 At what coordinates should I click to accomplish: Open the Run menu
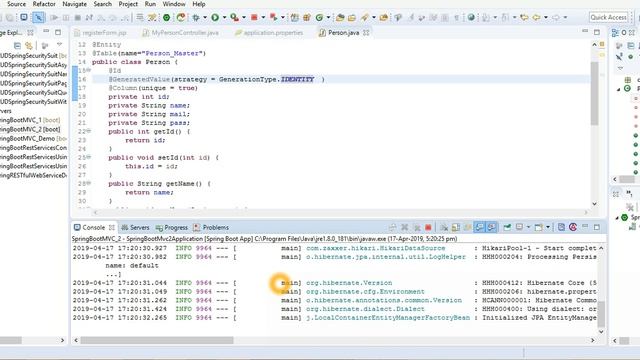coord(150,4)
